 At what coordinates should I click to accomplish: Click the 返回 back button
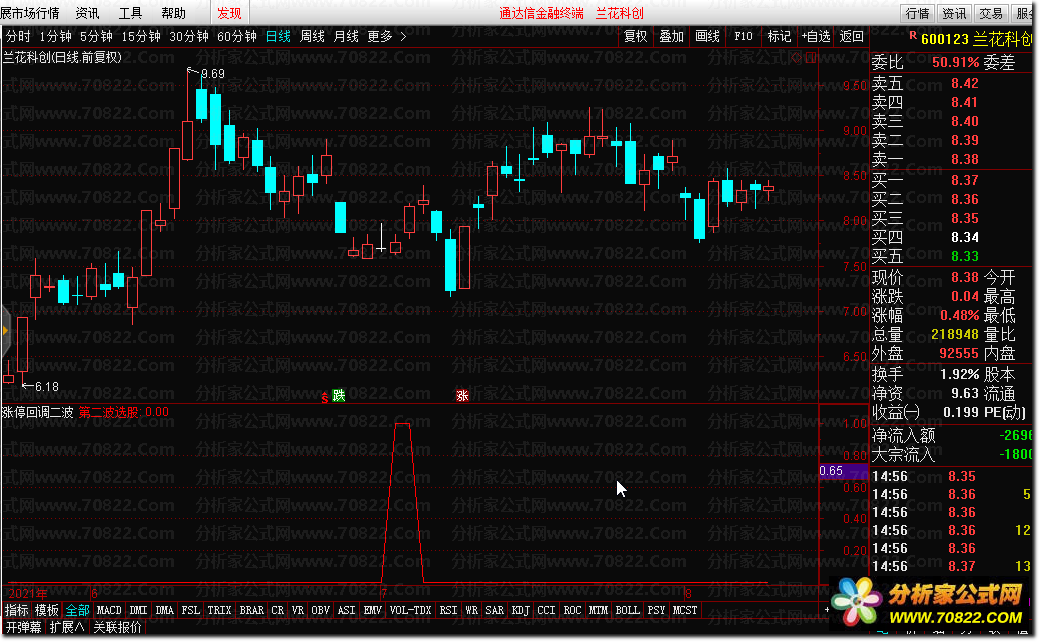(851, 37)
